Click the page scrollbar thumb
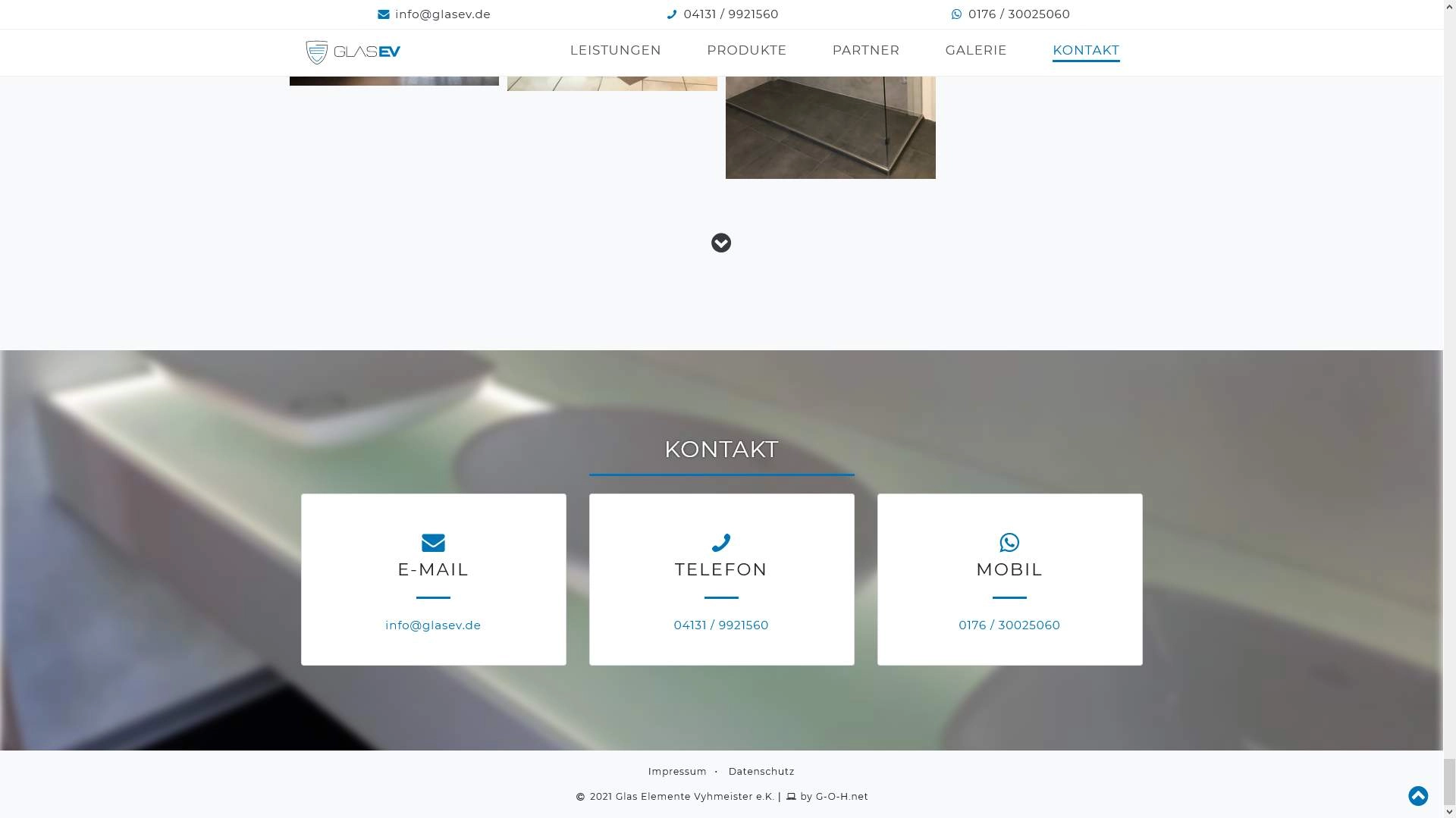 (1449, 782)
